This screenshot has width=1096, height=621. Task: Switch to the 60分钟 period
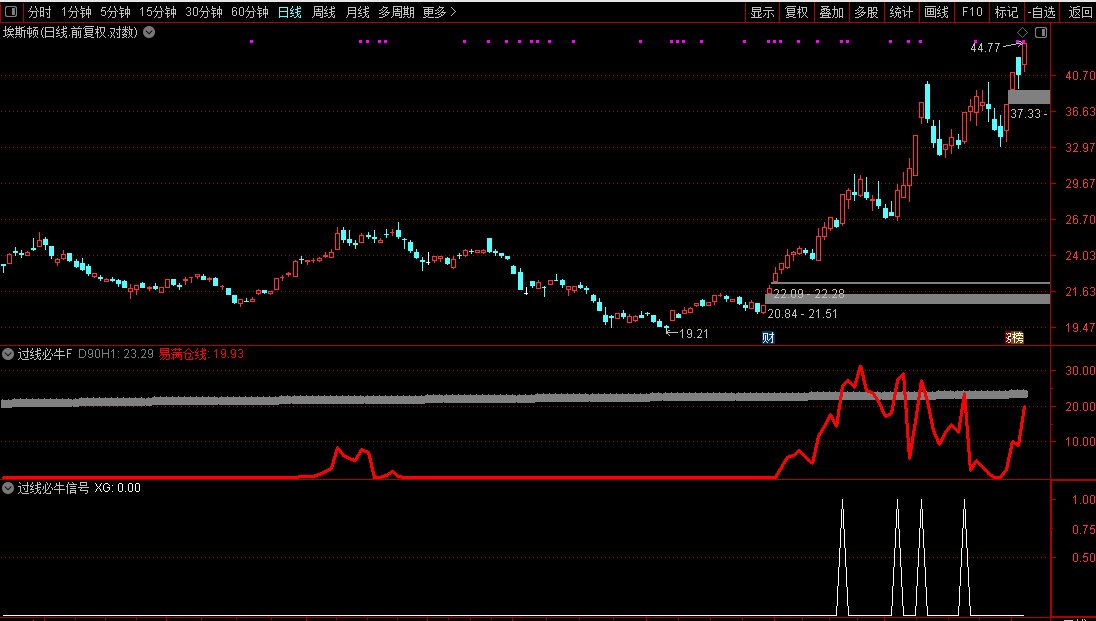250,12
